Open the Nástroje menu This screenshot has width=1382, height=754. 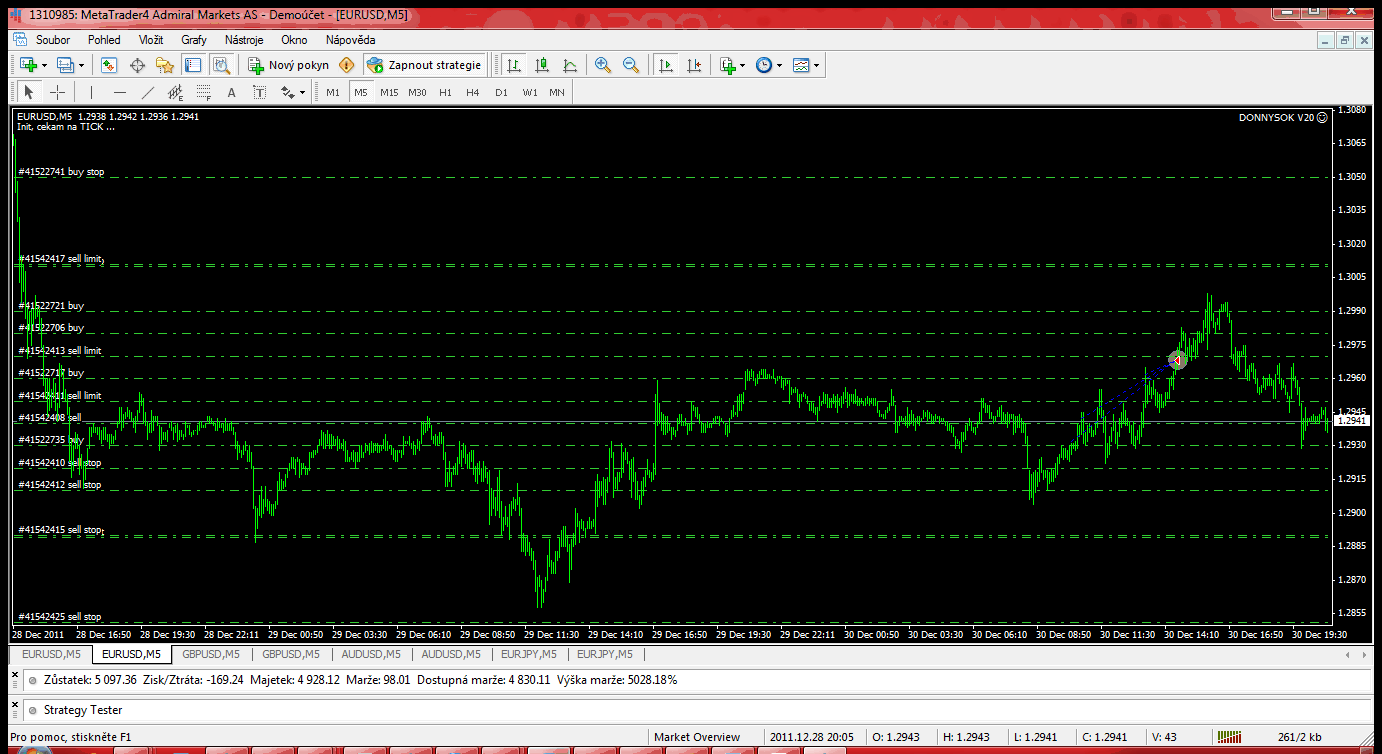tap(244, 40)
